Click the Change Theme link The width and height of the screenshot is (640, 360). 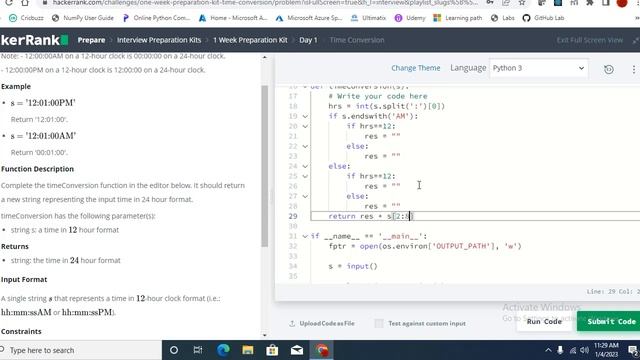pos(416,68)
